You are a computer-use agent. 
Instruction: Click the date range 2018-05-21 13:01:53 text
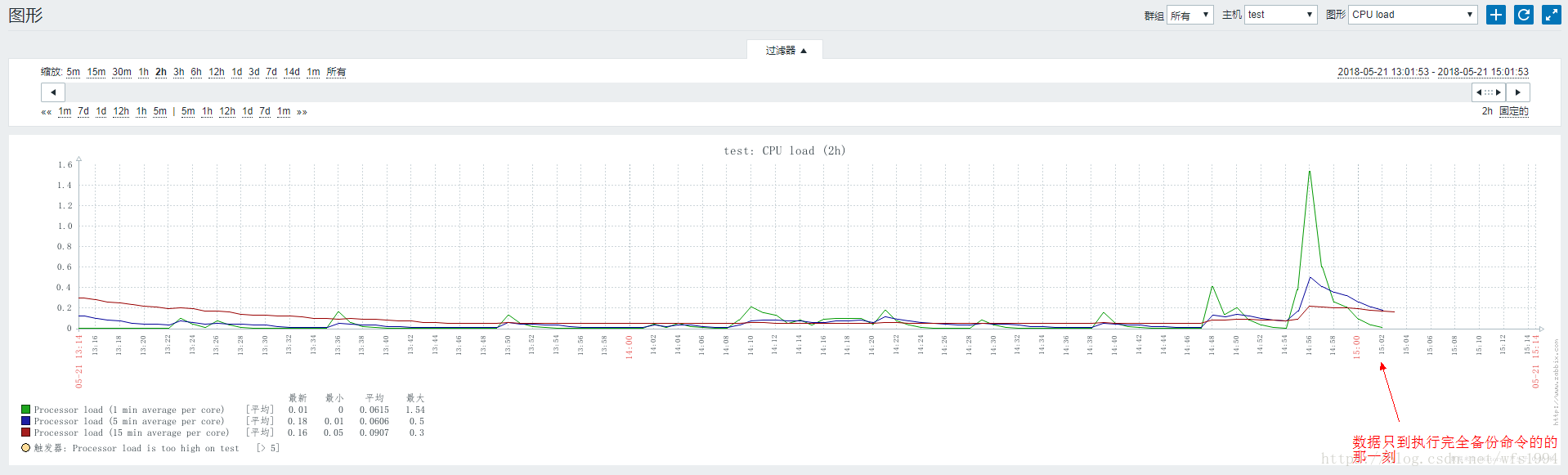point(1383,72)
